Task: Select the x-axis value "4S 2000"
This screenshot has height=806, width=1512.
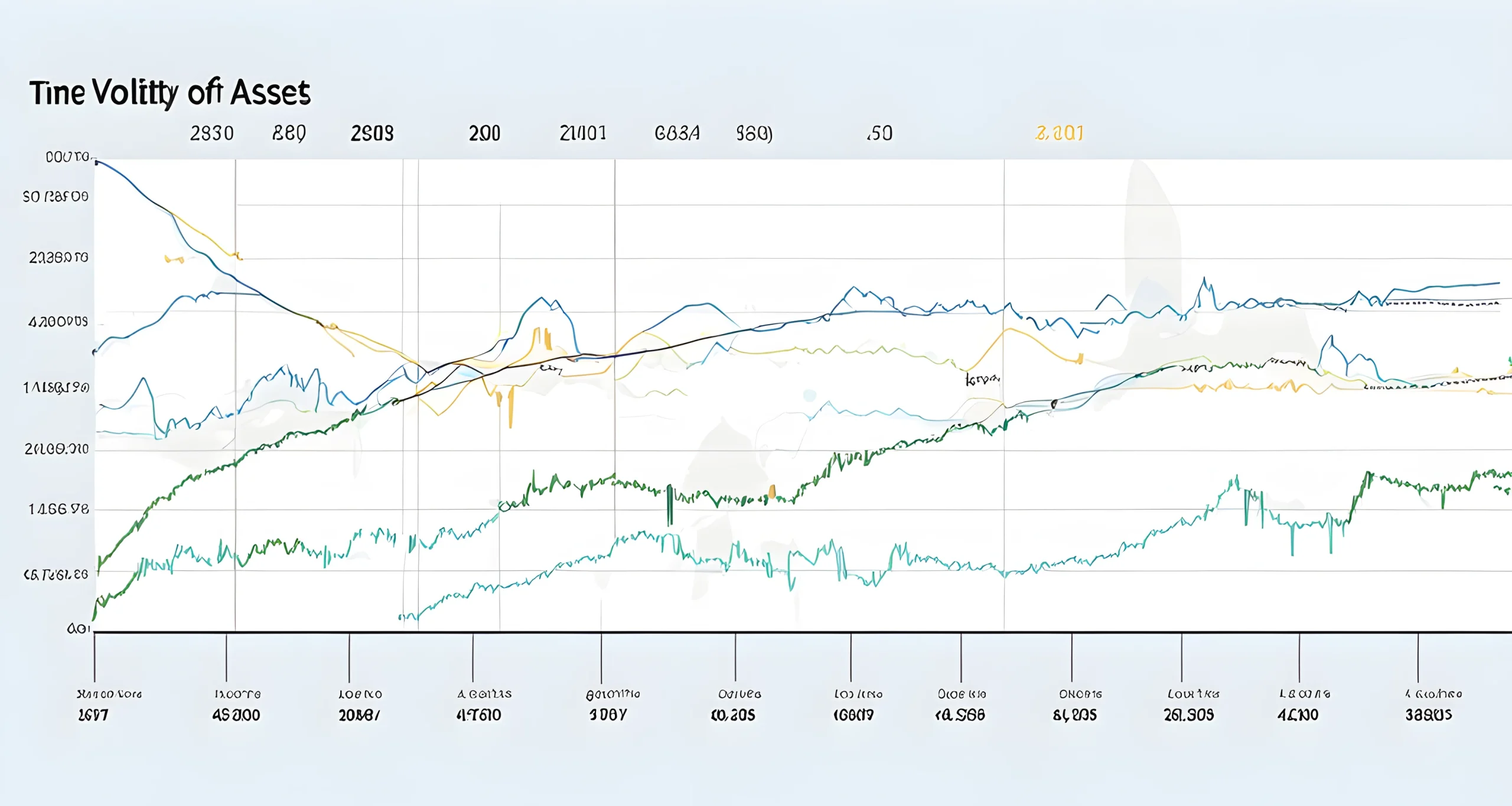Action: pyautogui.click(x=236, y=715)
